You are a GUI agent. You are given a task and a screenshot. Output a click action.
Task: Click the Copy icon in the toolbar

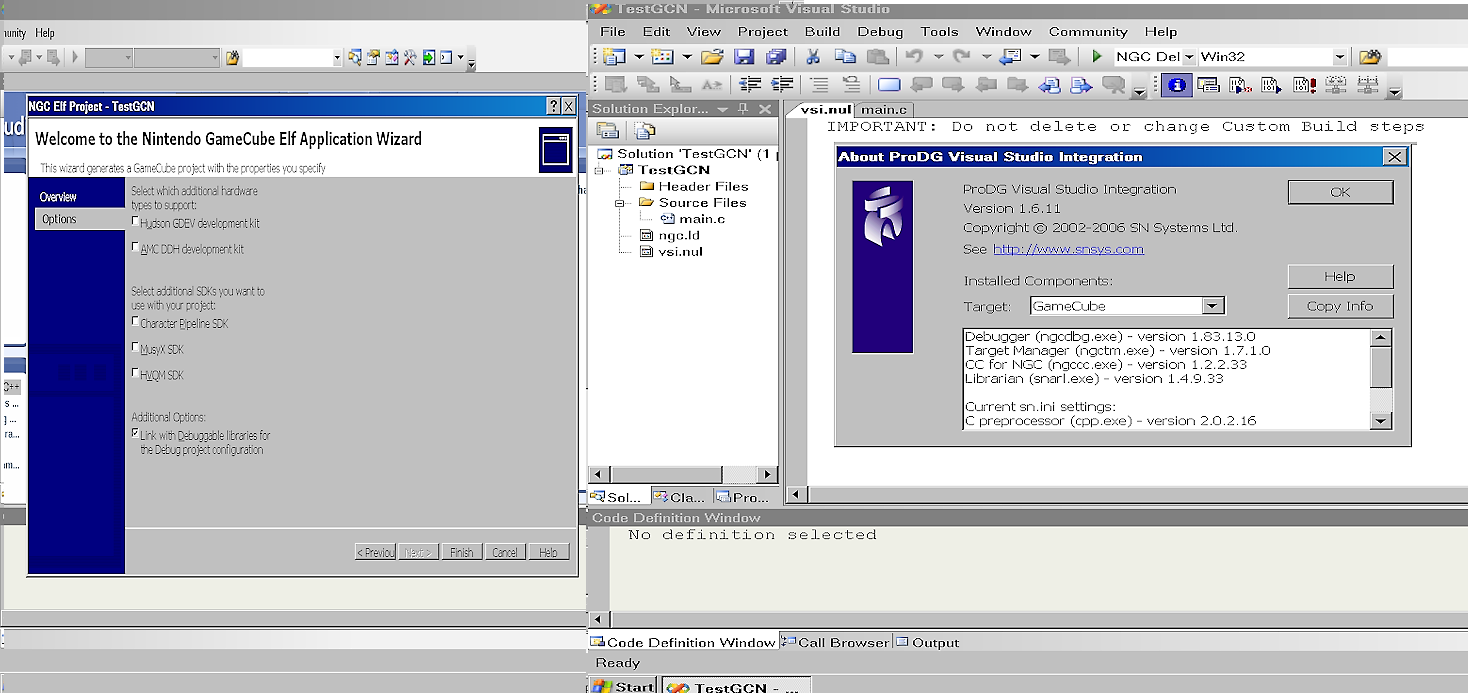tap(845, 57)
